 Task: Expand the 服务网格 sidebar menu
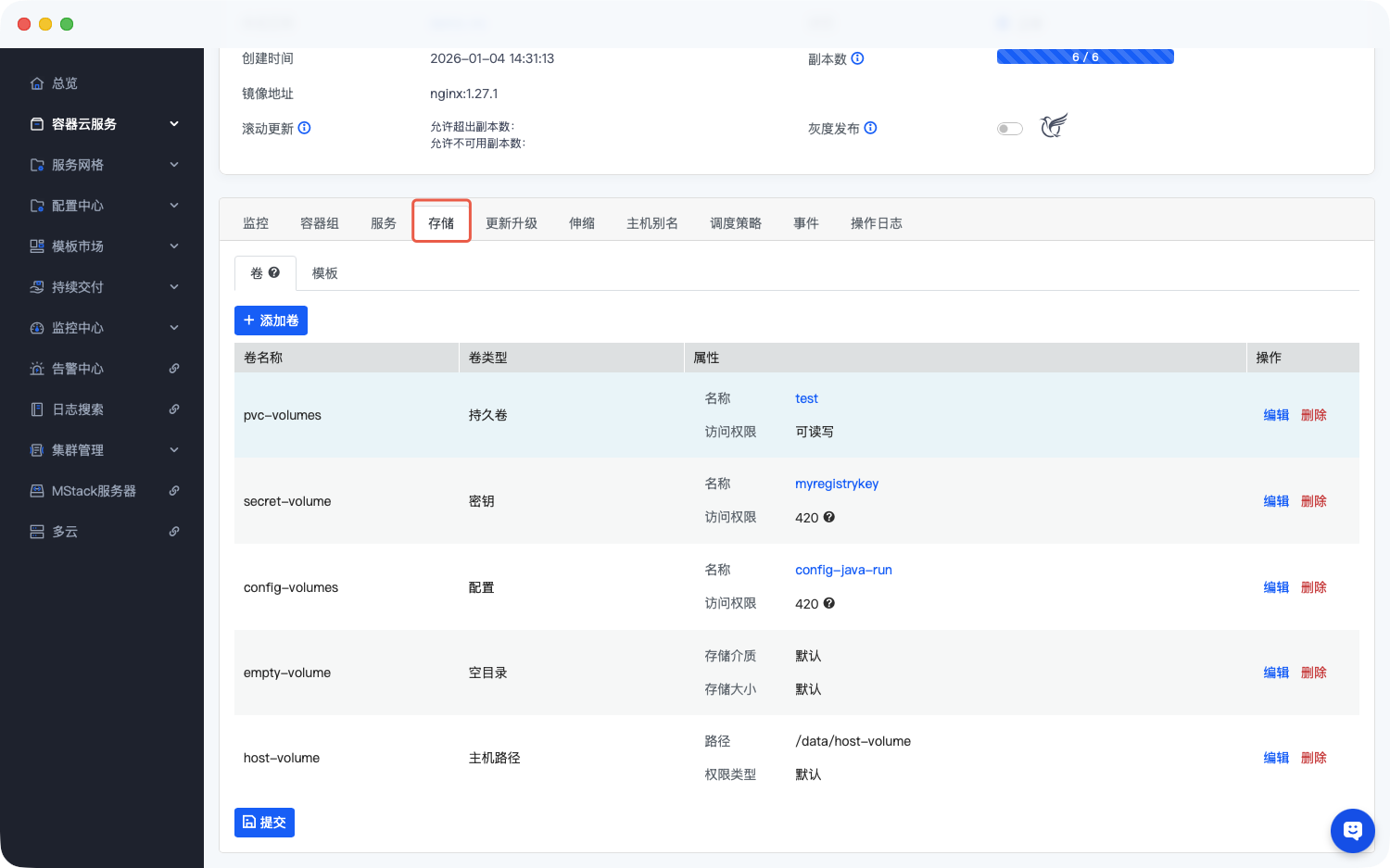(x=174, y=165)
